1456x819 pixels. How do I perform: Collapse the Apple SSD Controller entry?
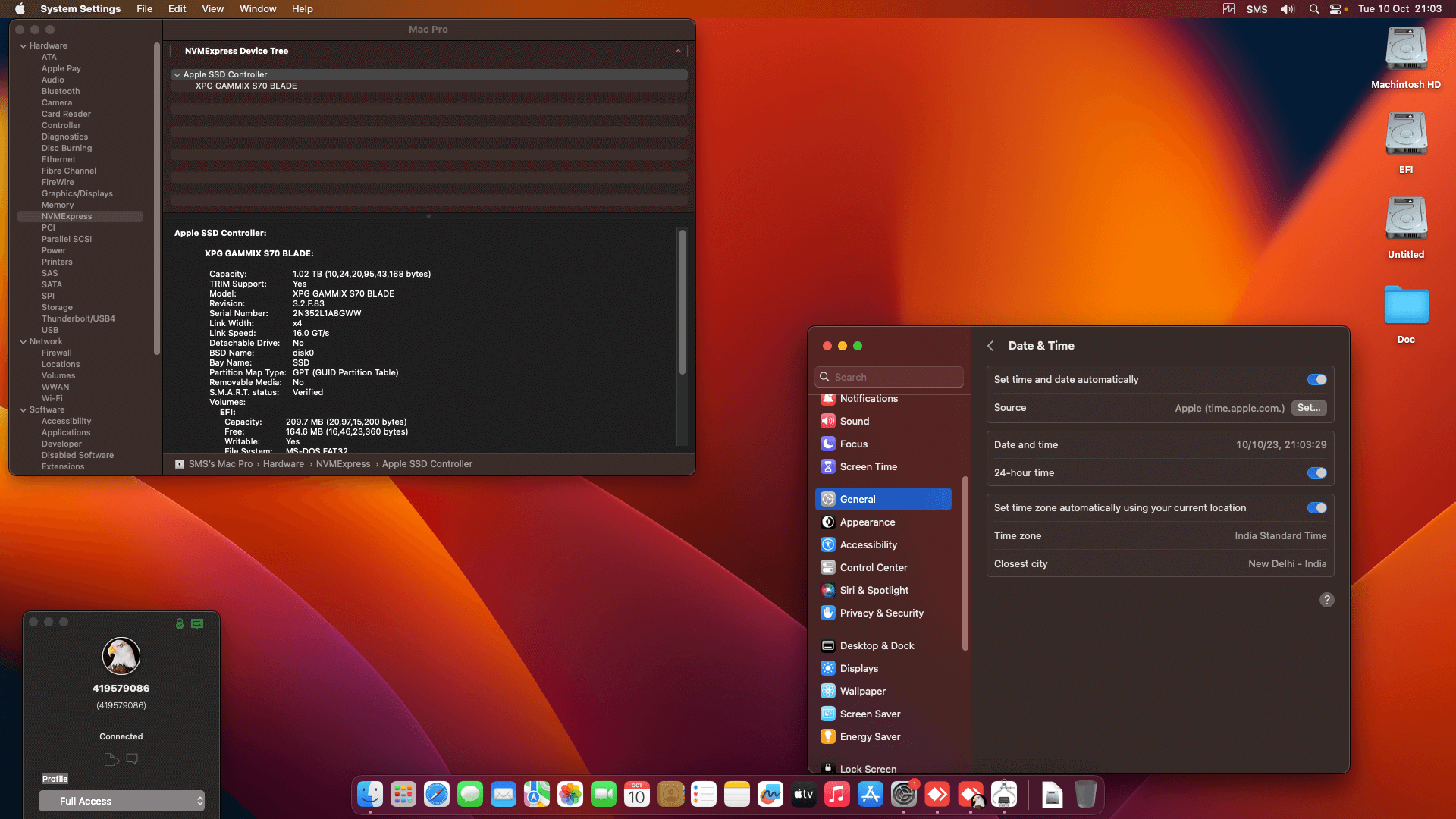177,74
